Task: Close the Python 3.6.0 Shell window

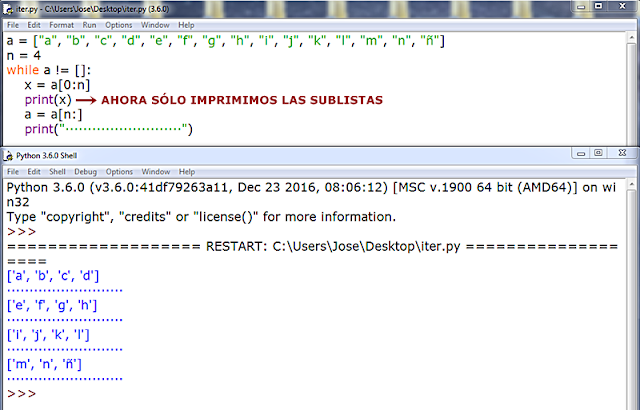Action: (622, 153)
